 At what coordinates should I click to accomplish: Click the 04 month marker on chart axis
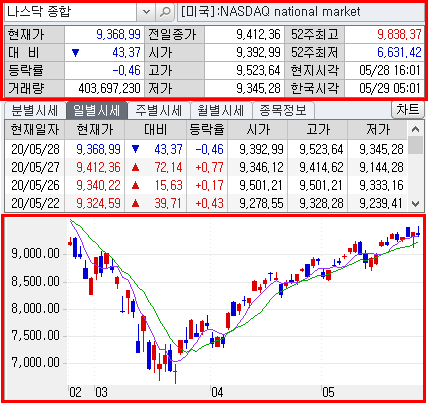(217, 392)
